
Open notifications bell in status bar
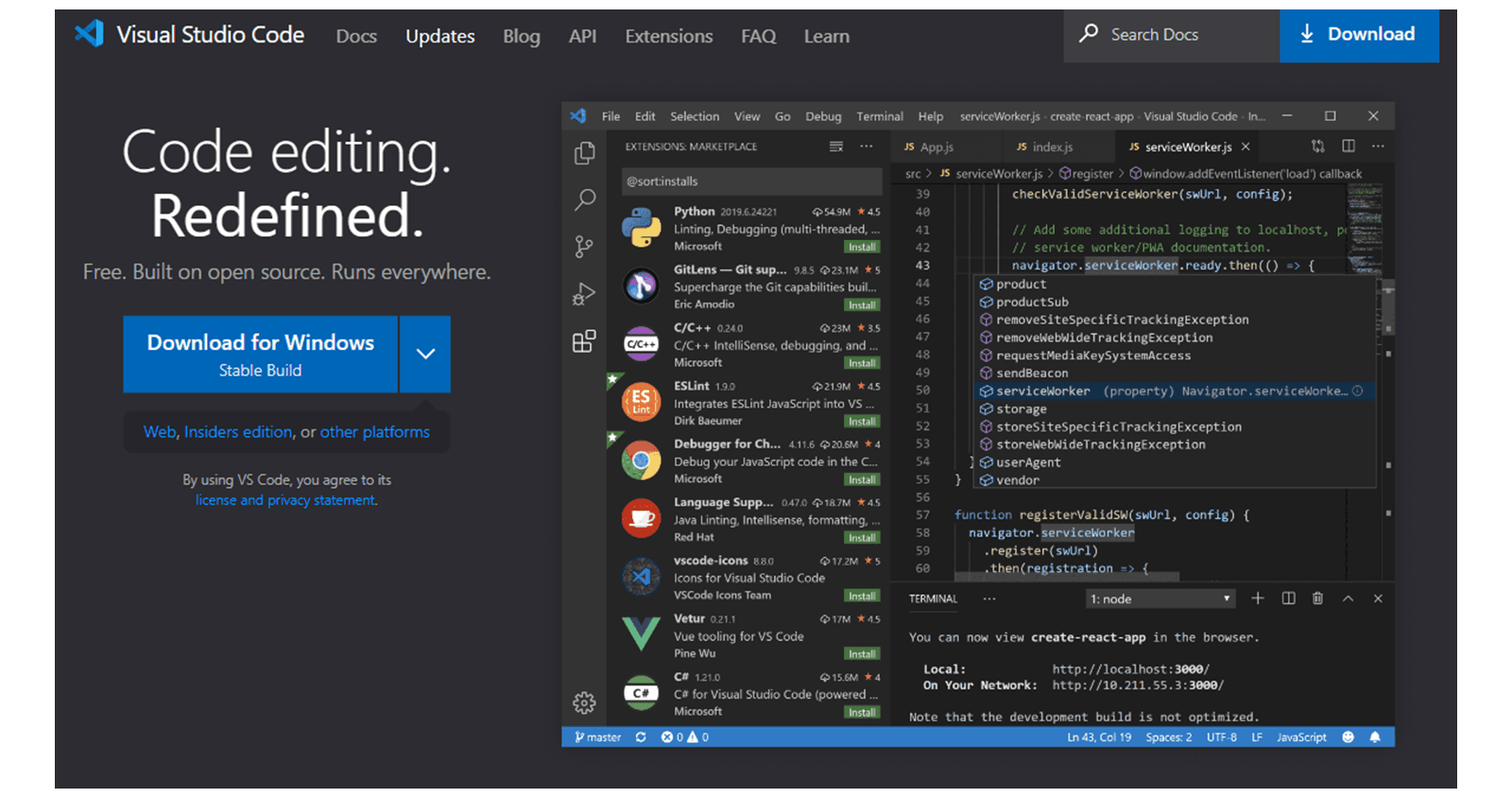[1375, 737]
